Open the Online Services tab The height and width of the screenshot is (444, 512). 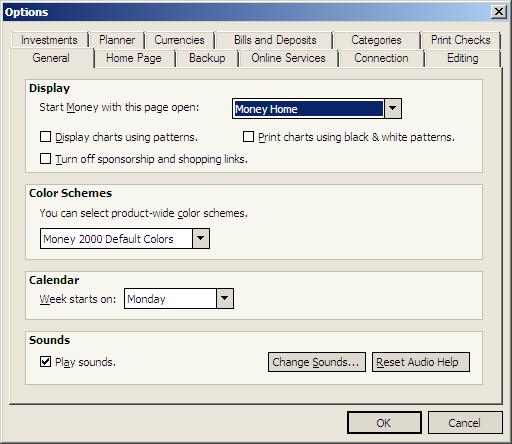[288, 58]
